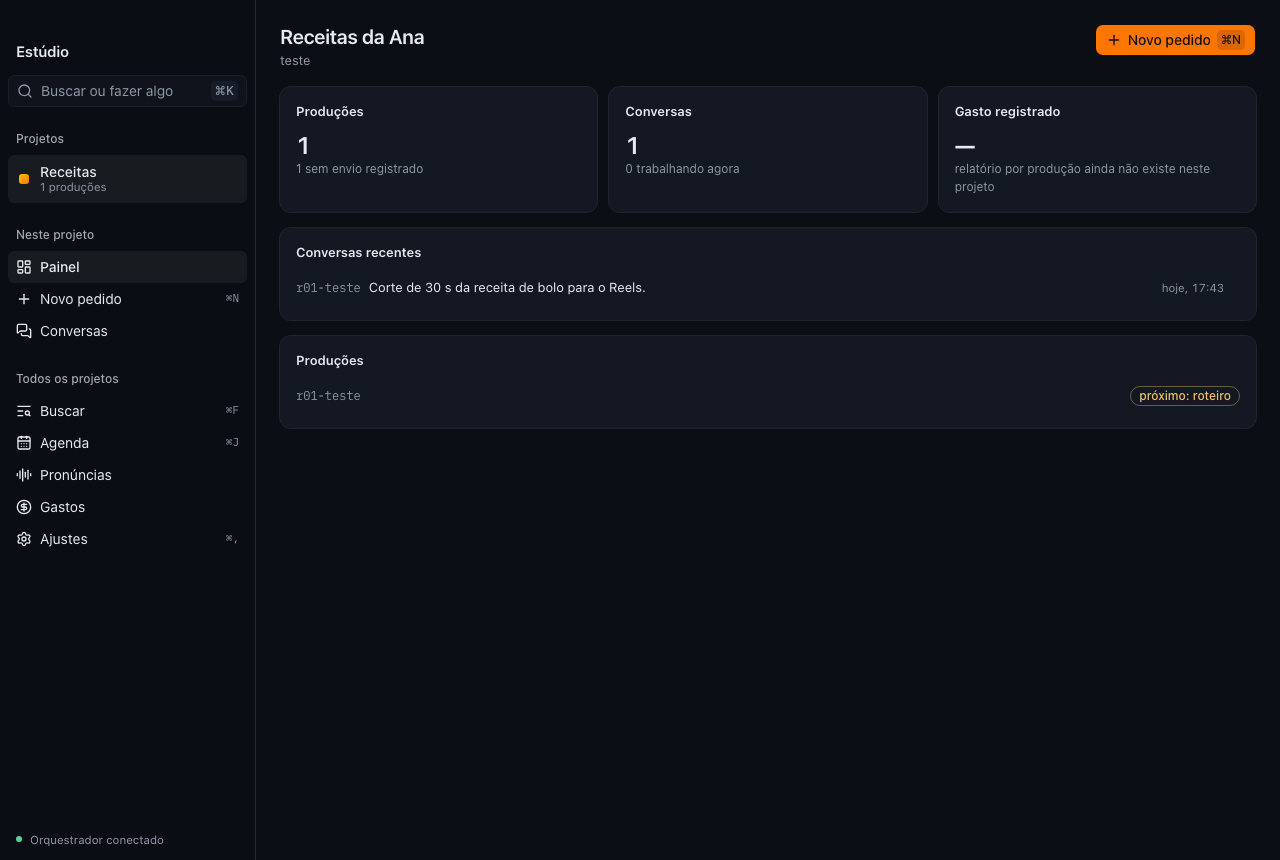Click the Projetos section label
Image resolution: width=1280 pixels, height=860 pixels.
(40, 139)
